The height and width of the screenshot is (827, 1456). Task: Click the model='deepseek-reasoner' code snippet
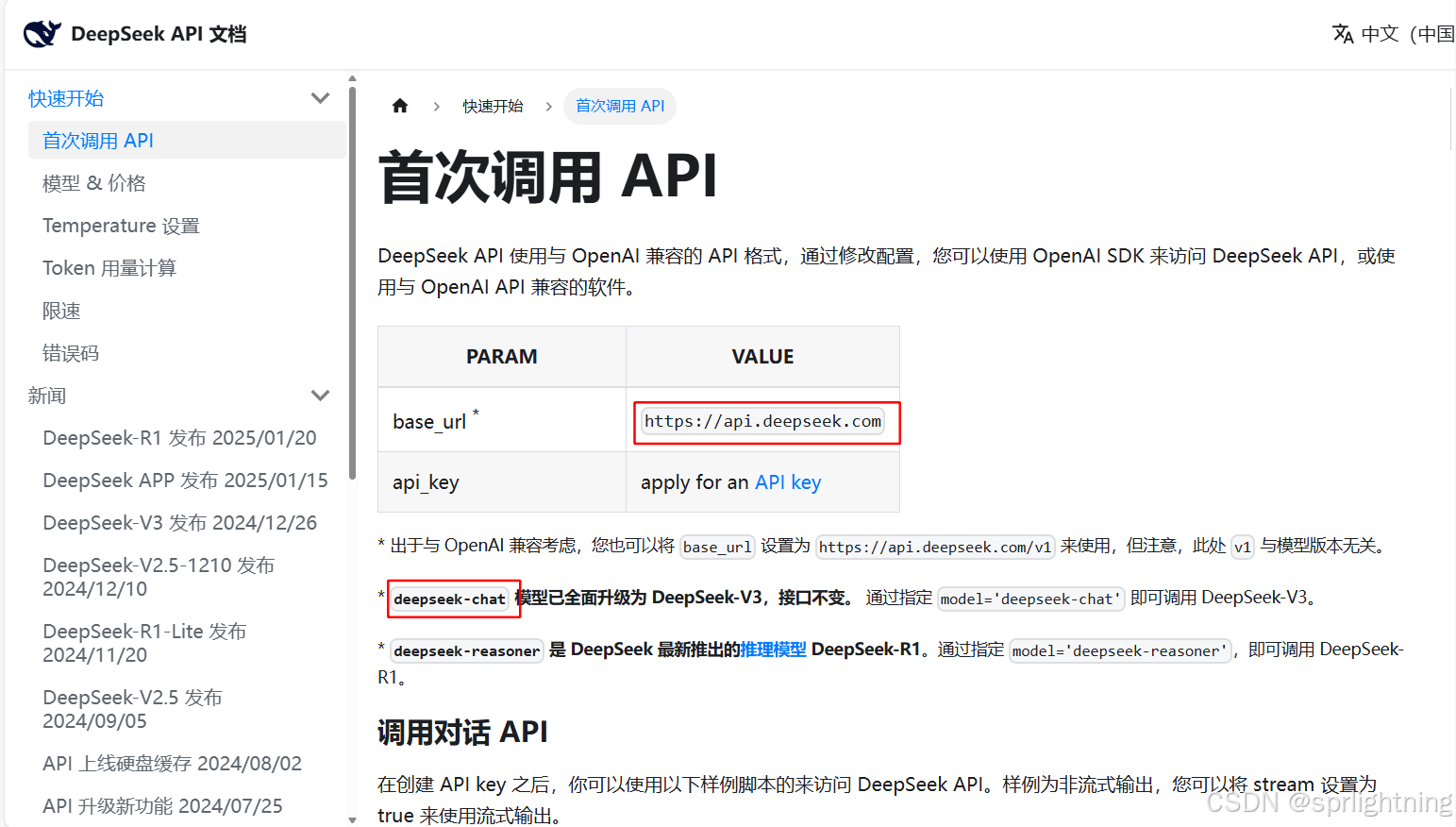click(1121, 650)
